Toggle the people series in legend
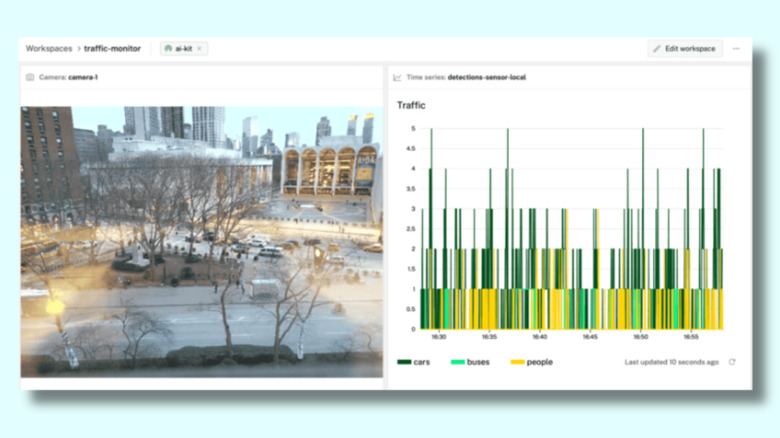780x438 pixels. [x=531, y=362]
